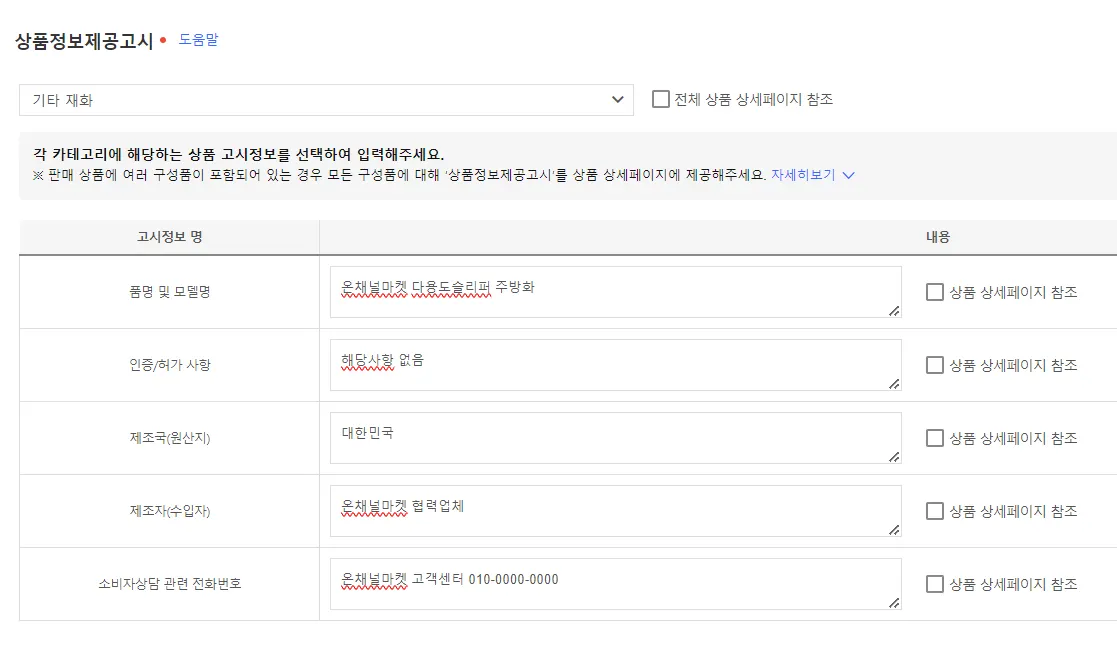Check 상품 상세페이지 참조 for 인증/허가 사항

point(935,365)
